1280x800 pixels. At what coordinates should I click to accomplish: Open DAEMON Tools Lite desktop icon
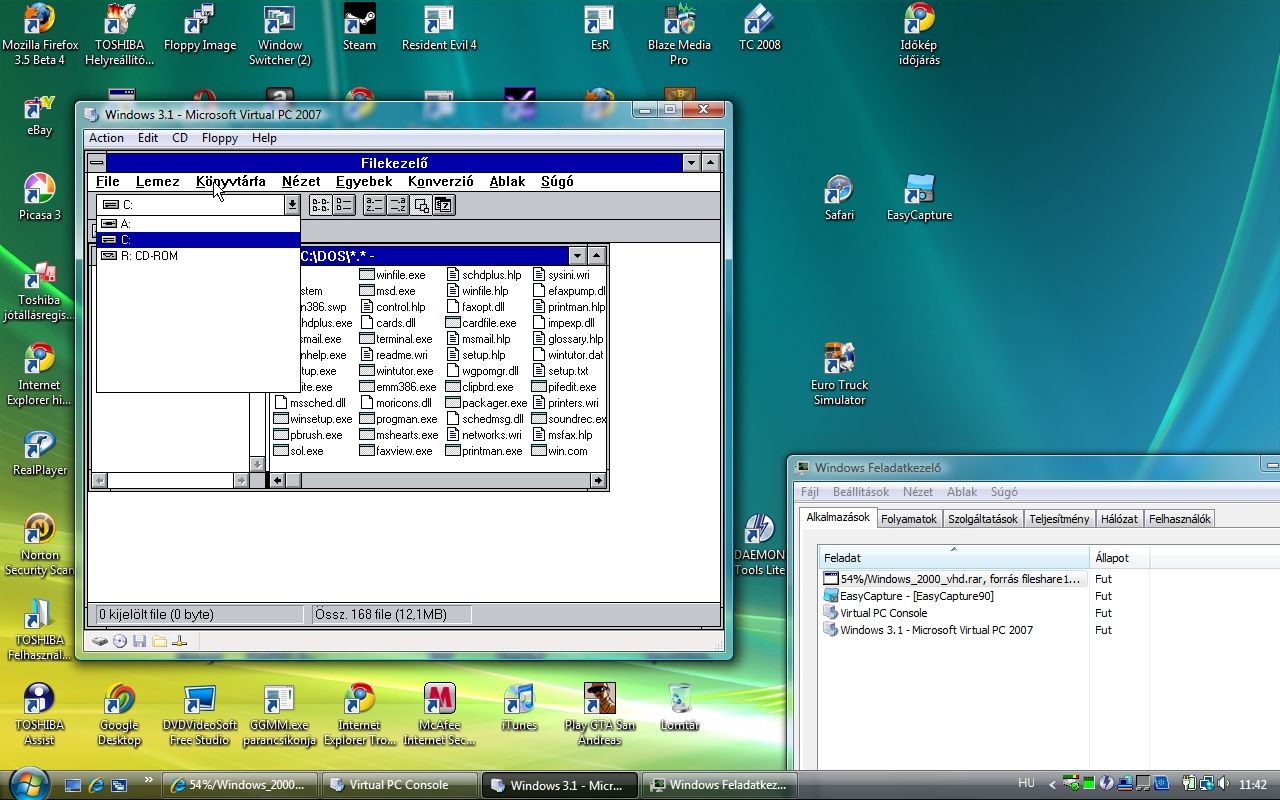(x=760, y=545)
